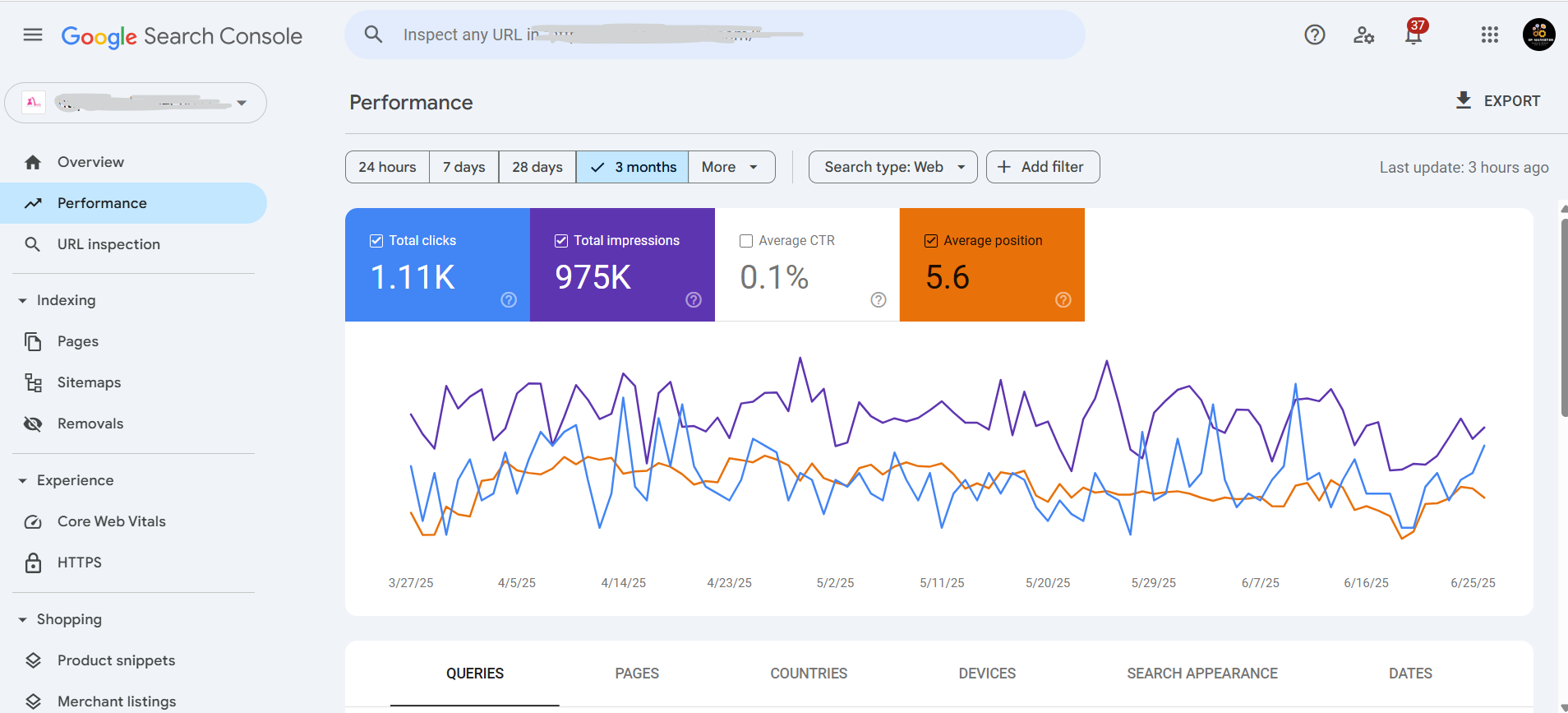Click the Merchant listings layers icon
The image size is (1568, 713).
[x=33, y=701]
